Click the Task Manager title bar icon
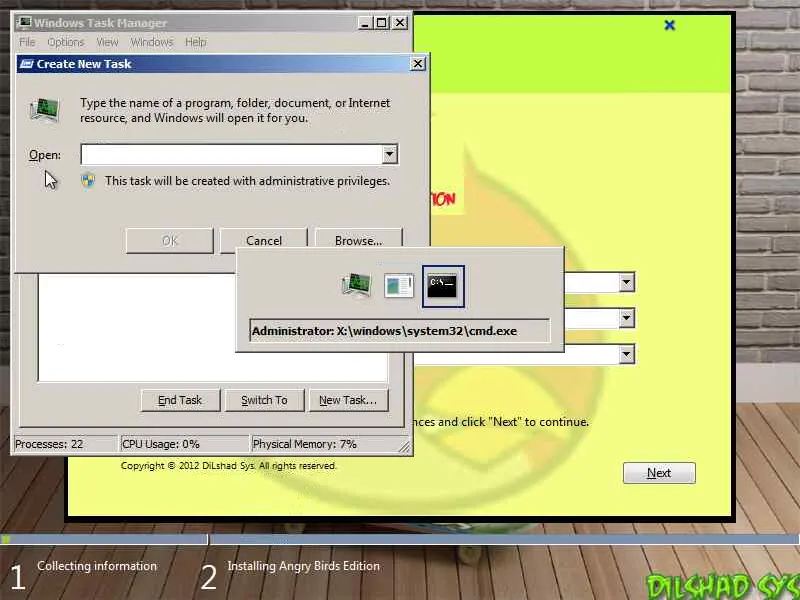The height and width of the screenshot is (600, 800). (x=24, y=22)
